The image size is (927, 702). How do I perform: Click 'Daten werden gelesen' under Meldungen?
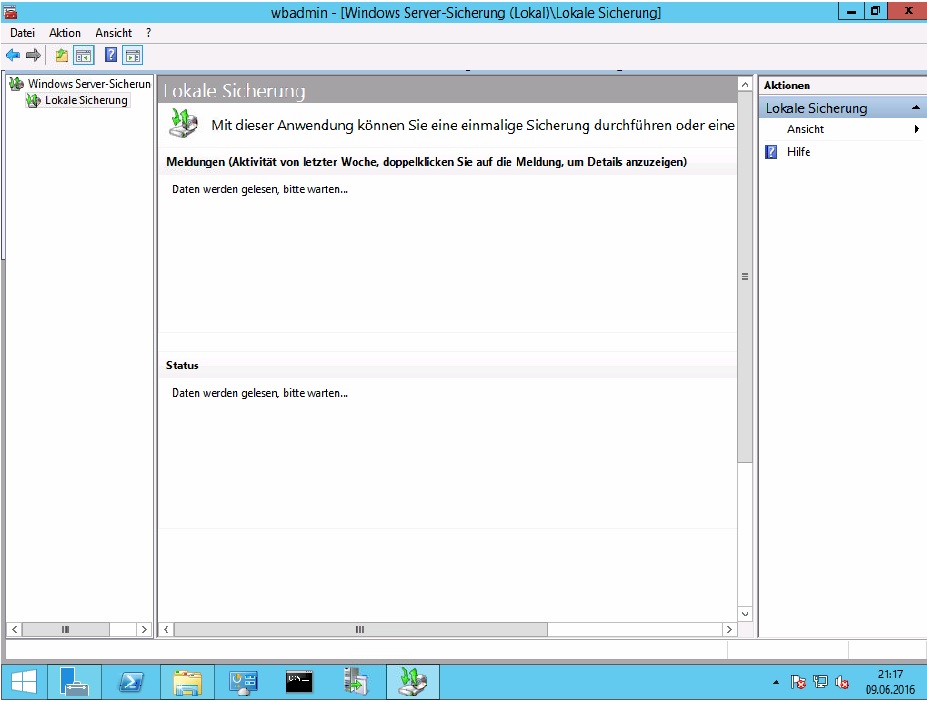click(260, 189)
